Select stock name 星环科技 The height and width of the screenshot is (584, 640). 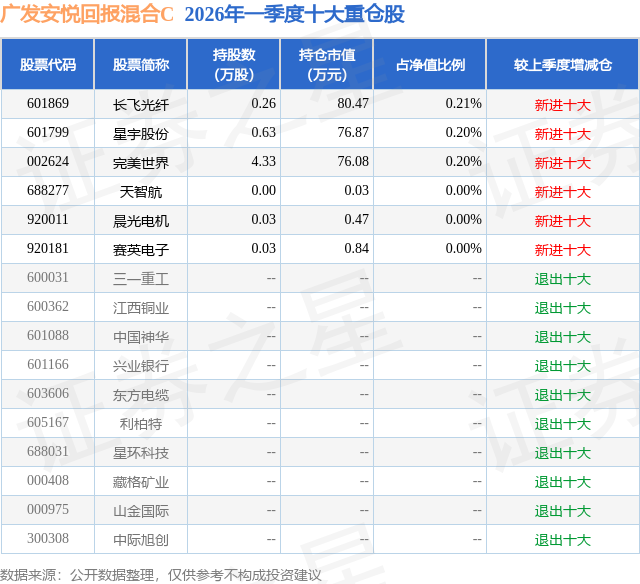[141, 453]
